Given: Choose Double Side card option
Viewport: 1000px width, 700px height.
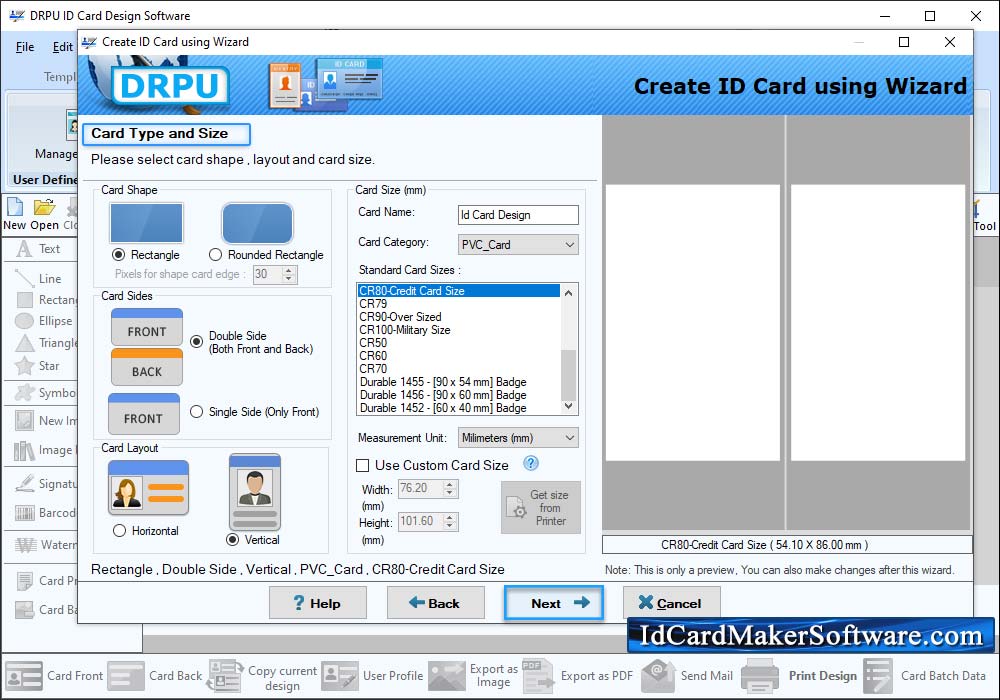Looking at the screenshot, I should (196, 342).
